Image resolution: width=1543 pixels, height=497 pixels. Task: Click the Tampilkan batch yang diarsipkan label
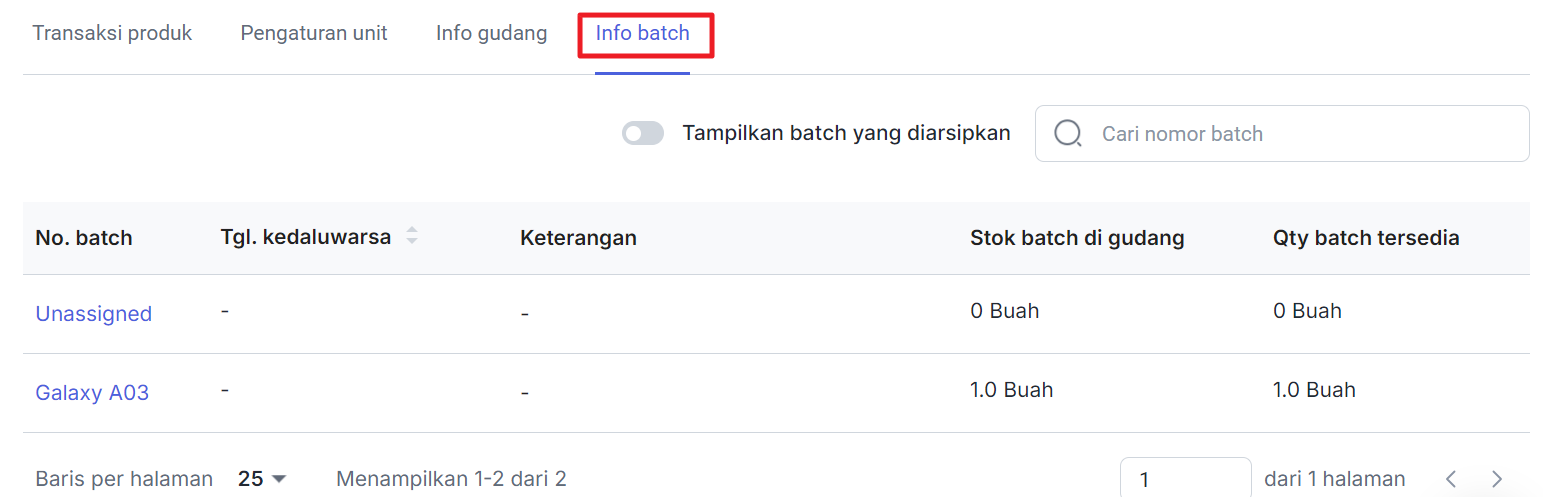point(846,133)
